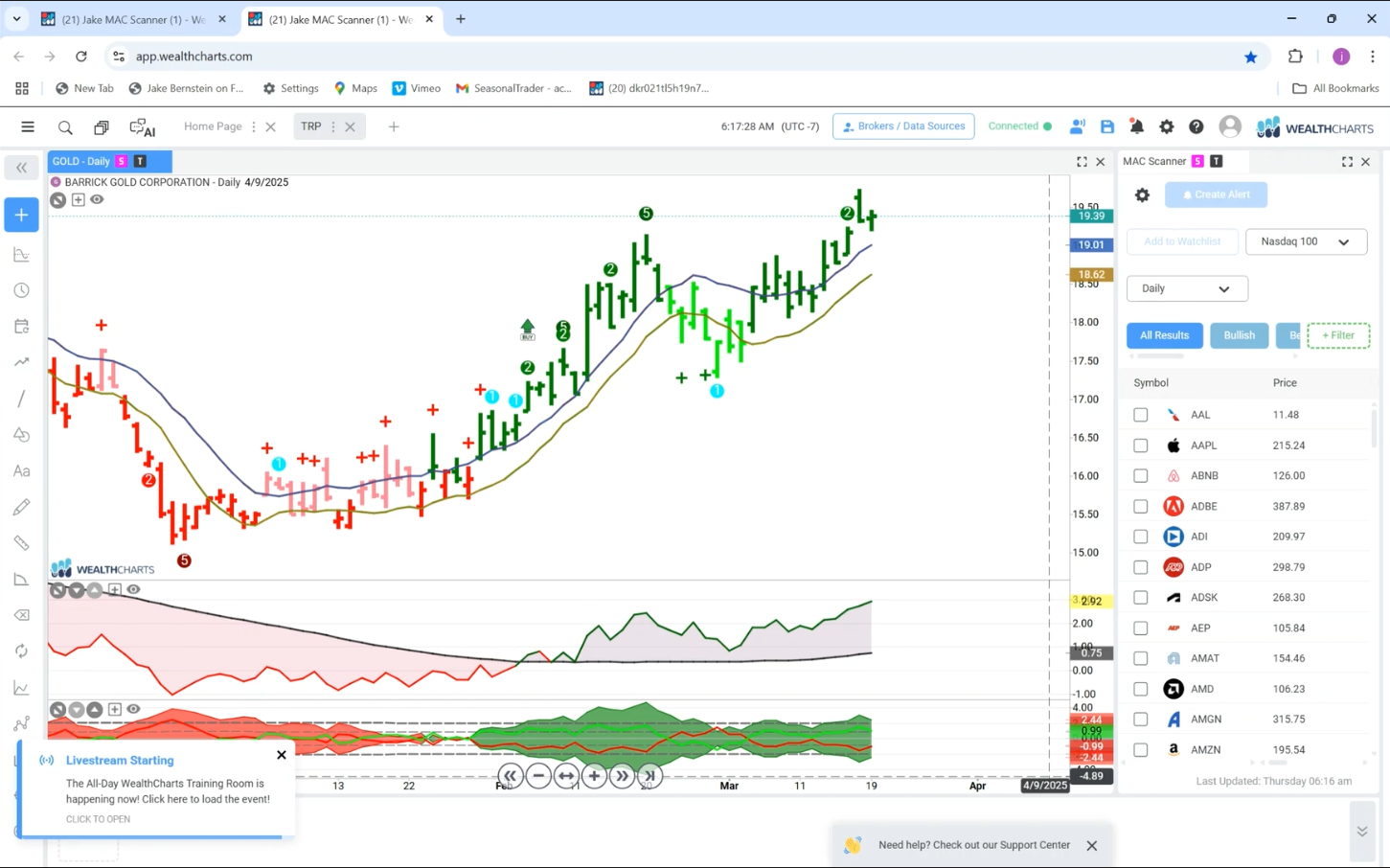
Task: Check the AMD checkbox
Action: point(1140,689)
